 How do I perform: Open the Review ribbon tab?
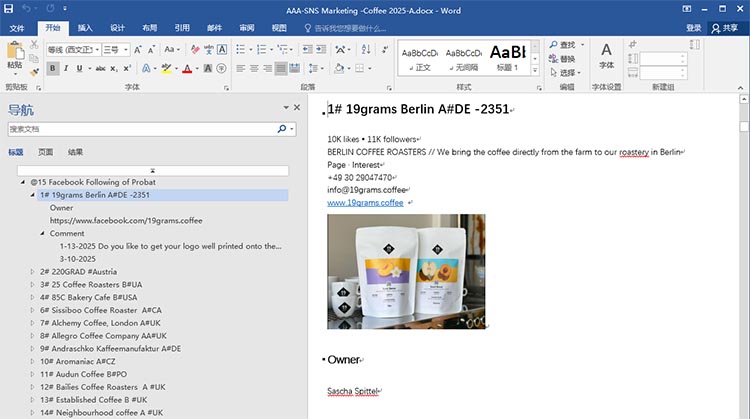pos(247,28)
